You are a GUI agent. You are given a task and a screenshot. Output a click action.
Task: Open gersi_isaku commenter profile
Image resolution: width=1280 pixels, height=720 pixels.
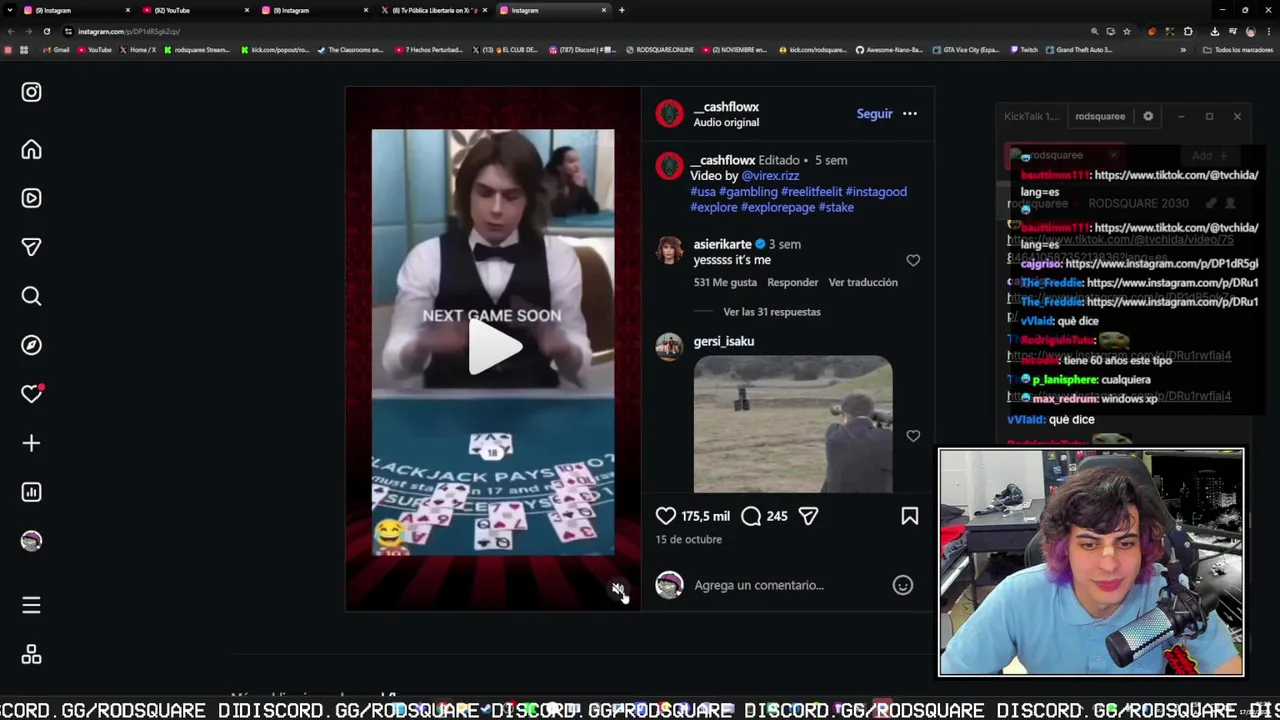pos(724,342)
